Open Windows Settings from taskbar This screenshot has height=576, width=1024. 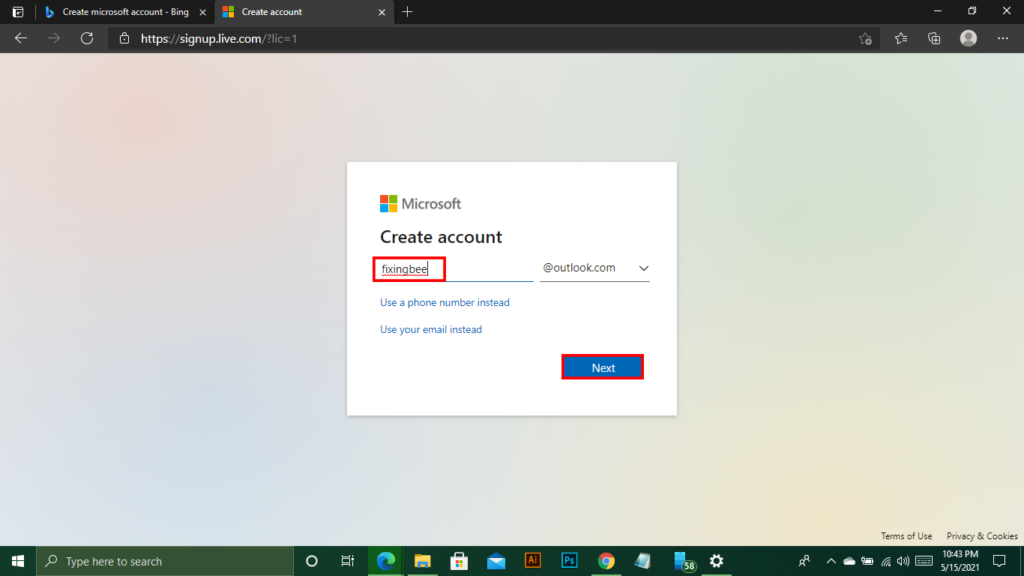(716, 561)
